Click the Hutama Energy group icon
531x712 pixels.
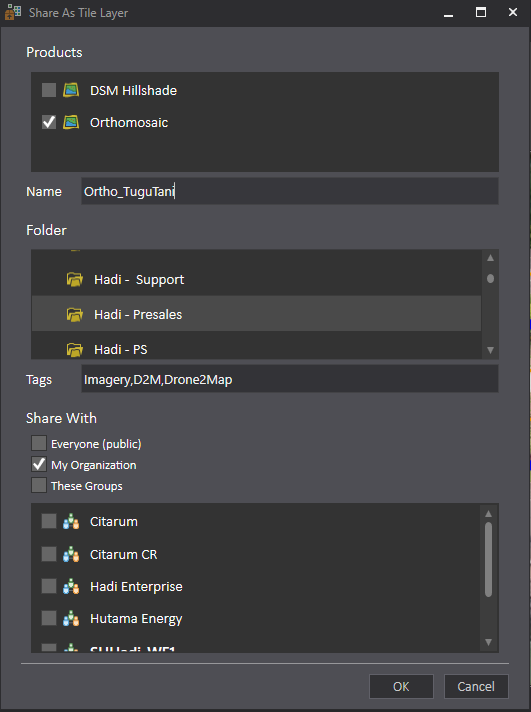[71, 618]
